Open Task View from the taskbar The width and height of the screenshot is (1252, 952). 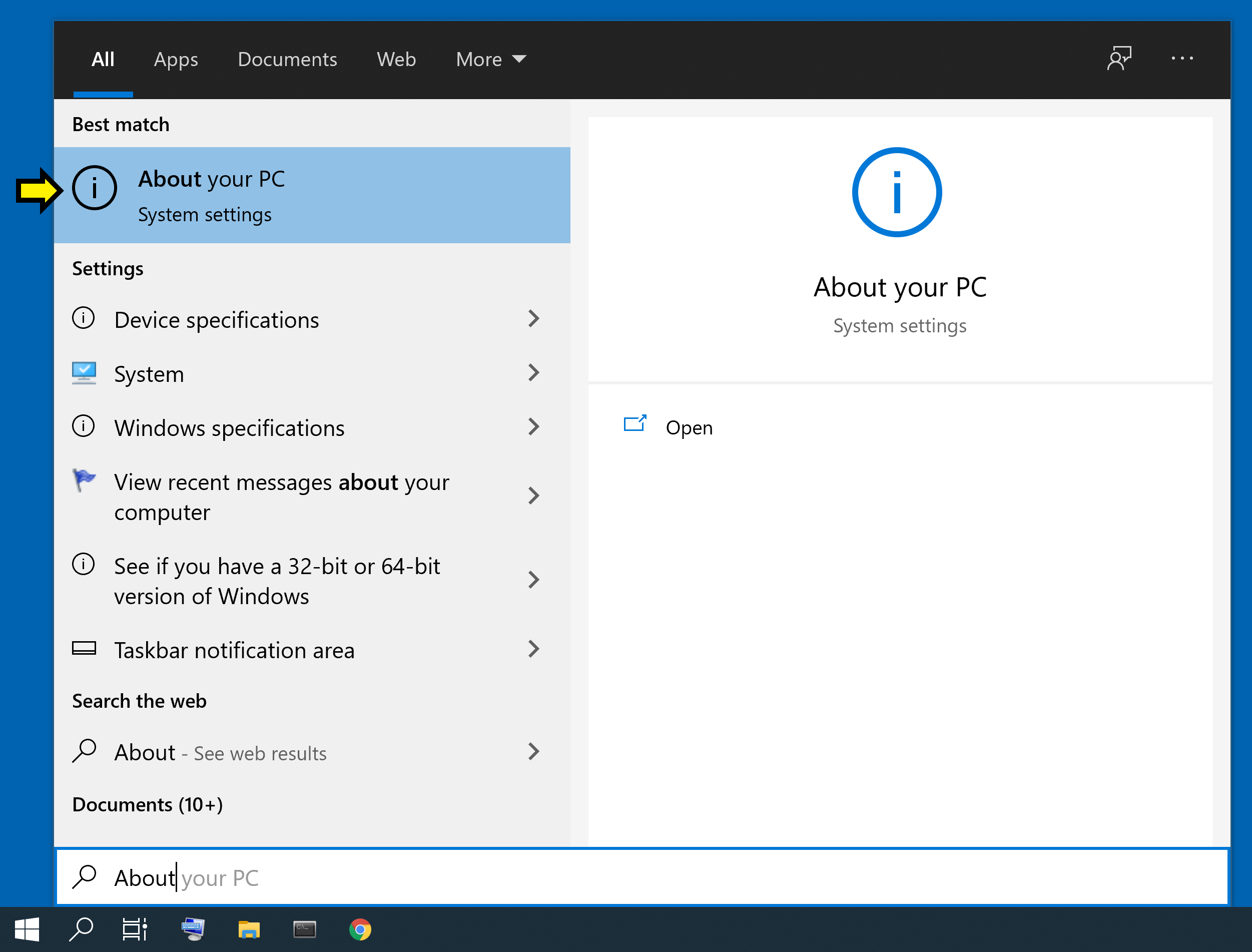pos(135,929)
